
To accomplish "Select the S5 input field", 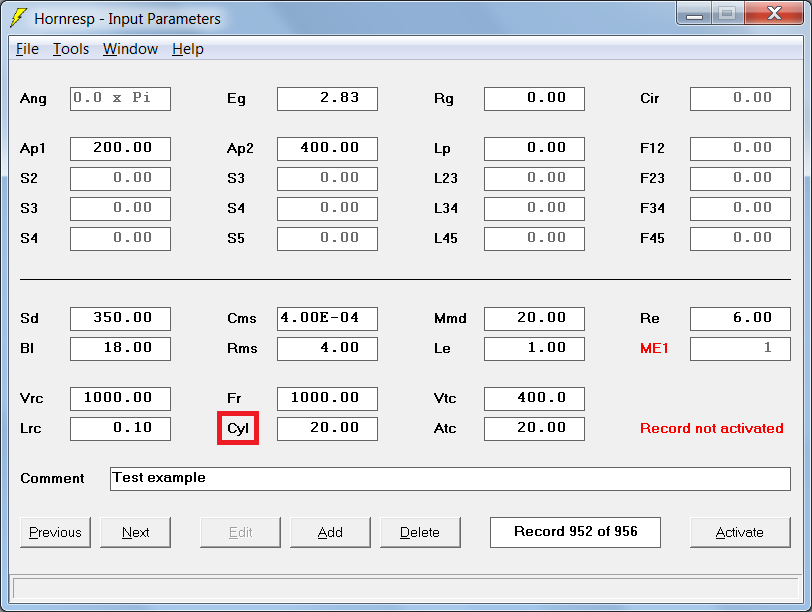I will (x=327, y=239).
